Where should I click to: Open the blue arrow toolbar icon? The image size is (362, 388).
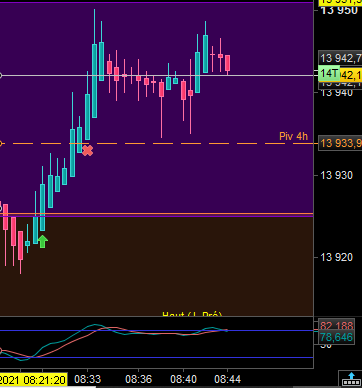(x=351, y=379)
